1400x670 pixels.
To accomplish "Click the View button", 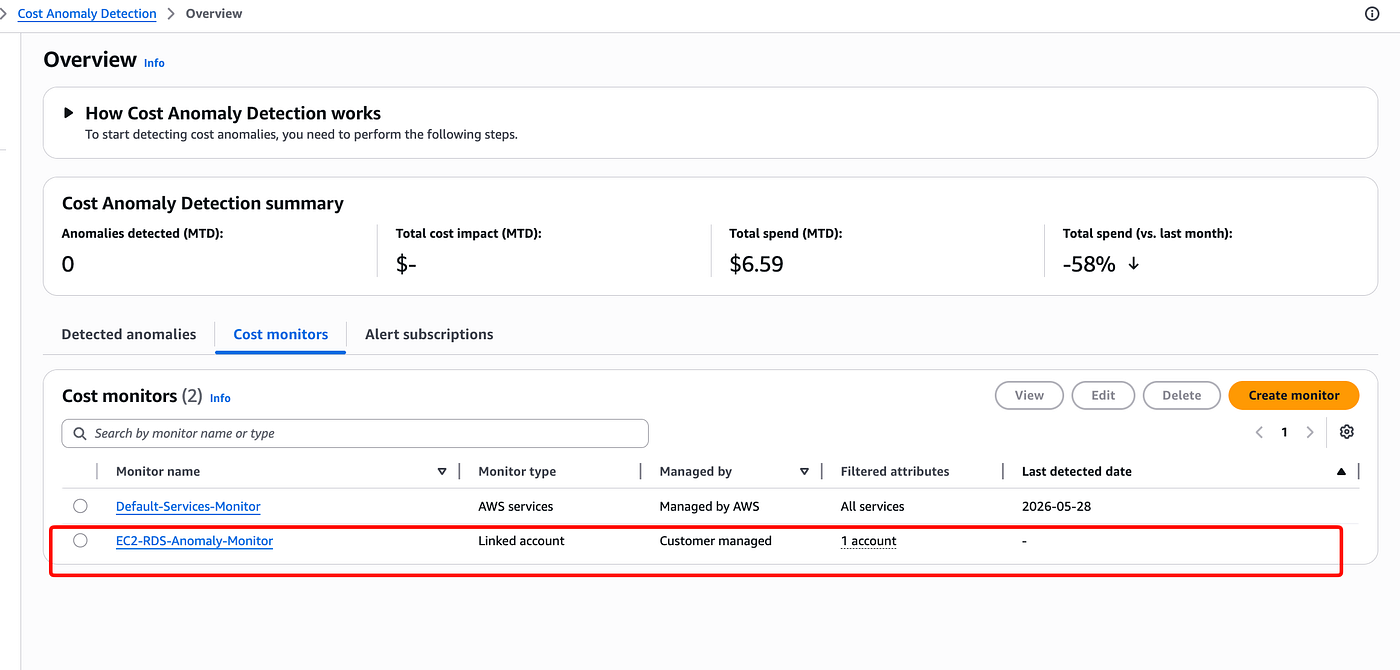I will point(1029,395).
